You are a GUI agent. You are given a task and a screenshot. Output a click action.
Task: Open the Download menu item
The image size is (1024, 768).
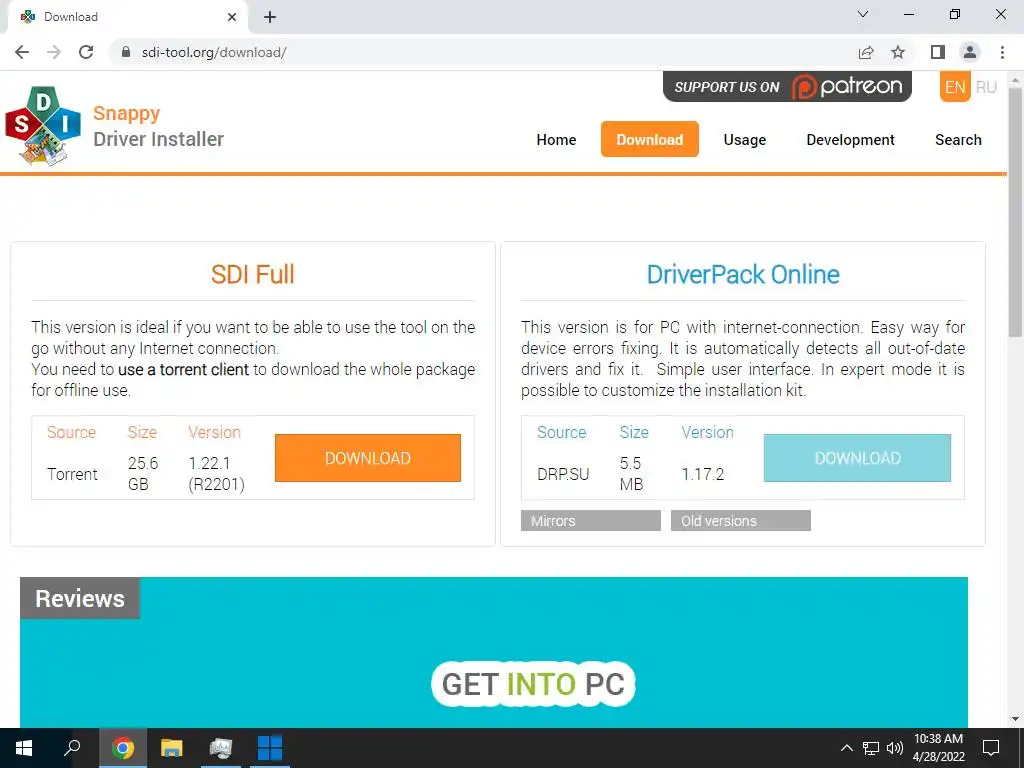[650, 139]
